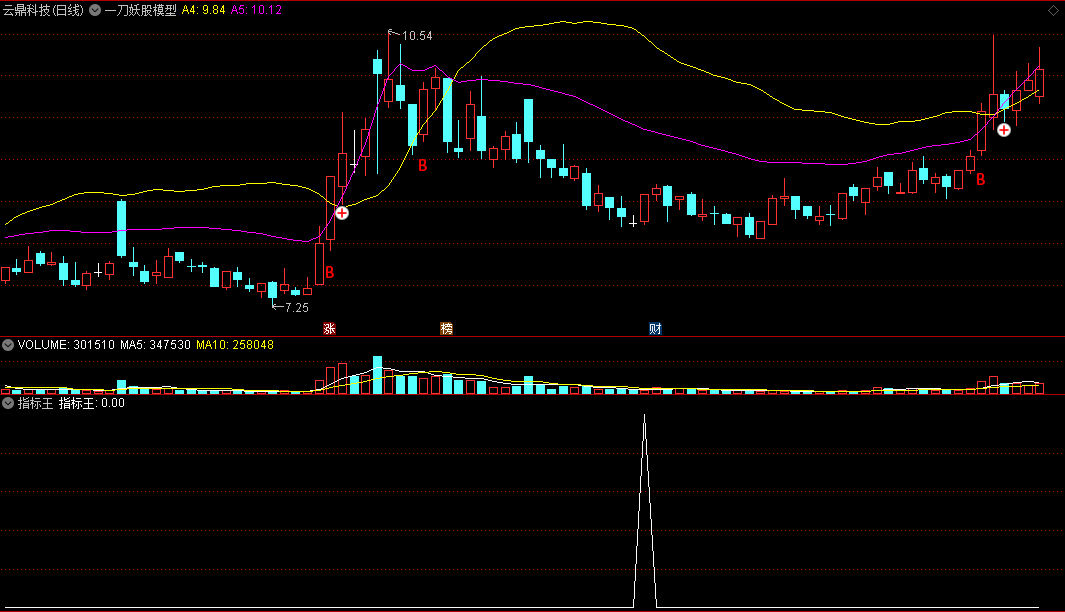Click the 指标王: 0.00 value readout
Image resolution: width=1065 pixels, height=612 pixels.
click(x=92, y=403)
